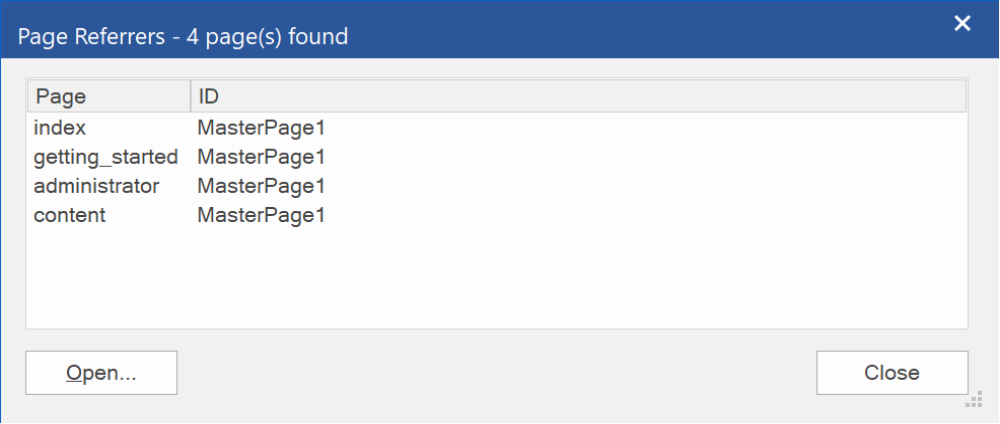
Task: Click the divider between Page and ID headers
Action: (191, 96)
